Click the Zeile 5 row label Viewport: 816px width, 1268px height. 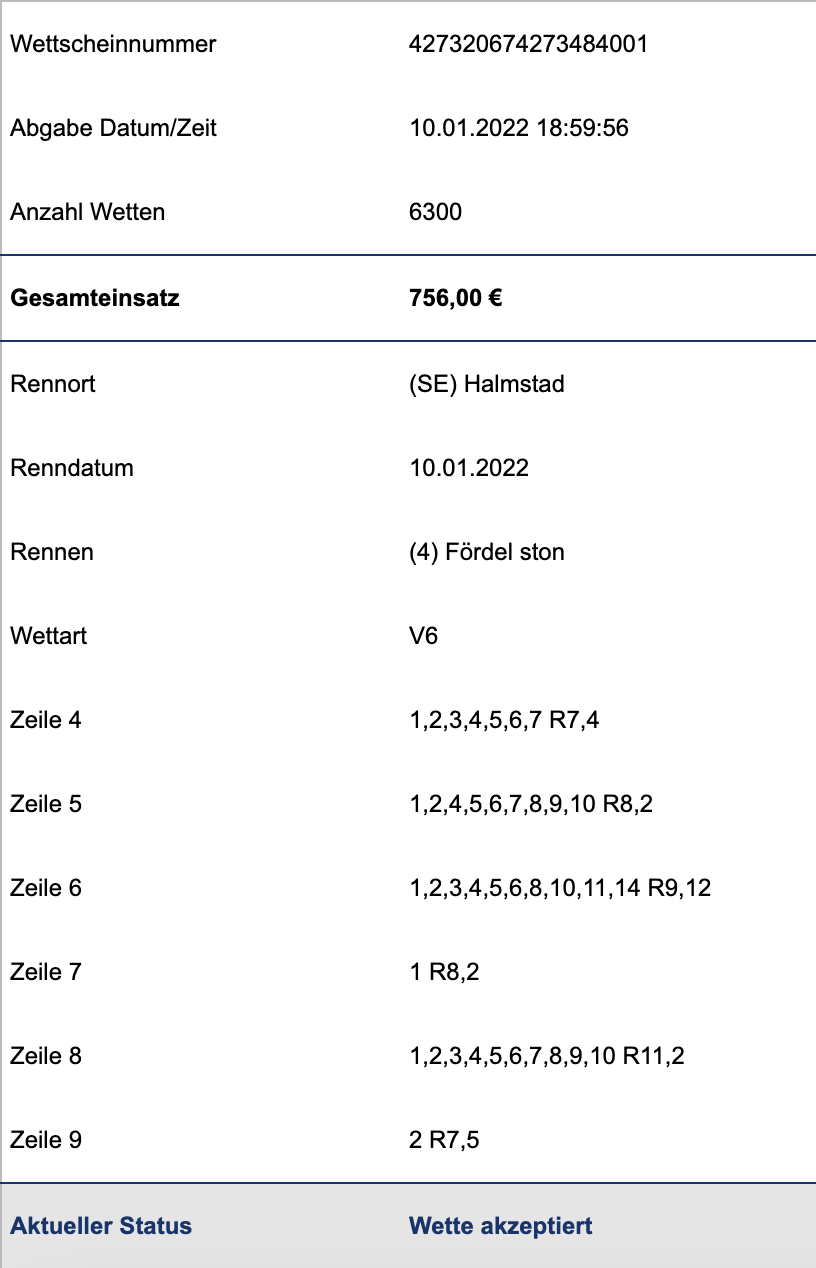[46, 804]
